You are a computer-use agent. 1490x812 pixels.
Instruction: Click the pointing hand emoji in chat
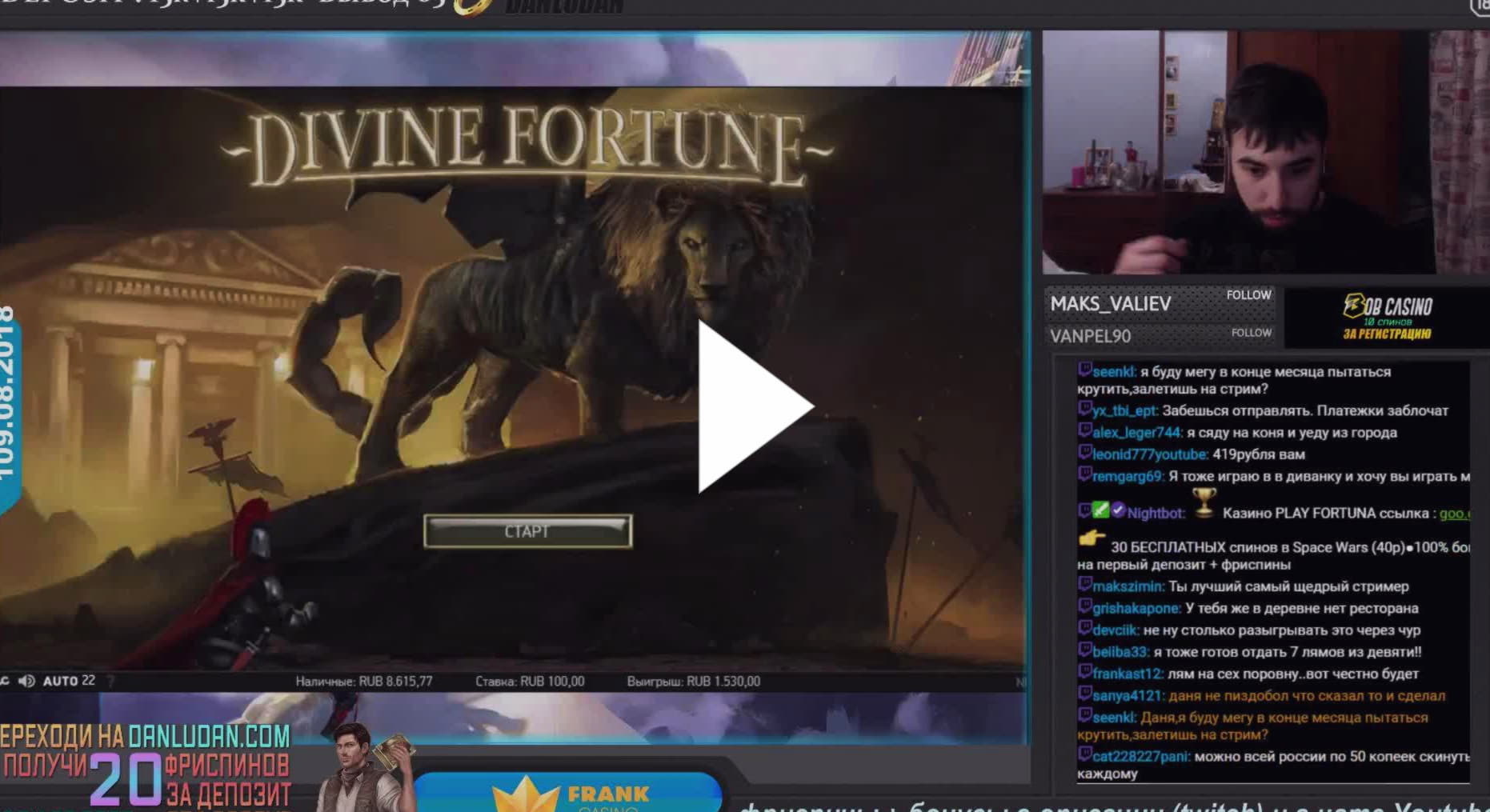[x=1091, y=538]
